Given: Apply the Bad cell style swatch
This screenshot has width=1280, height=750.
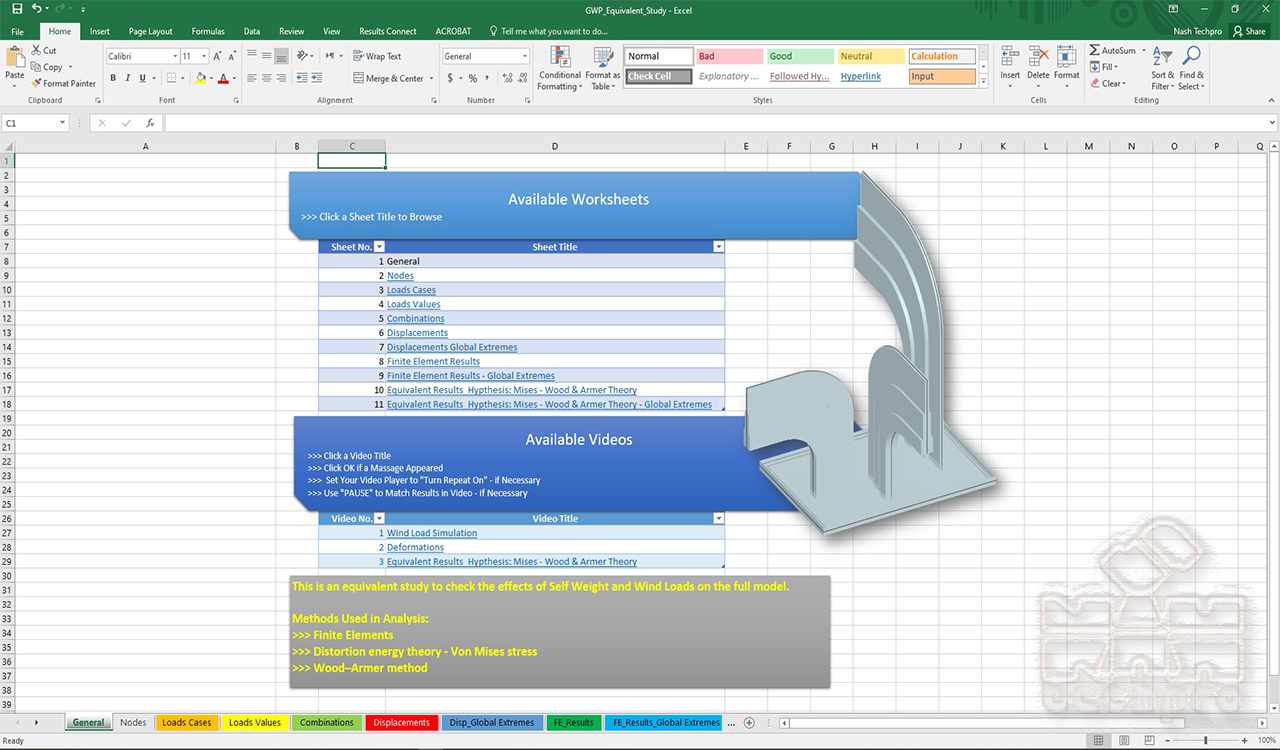Looking at the screenshot, I should click(729, 57).
